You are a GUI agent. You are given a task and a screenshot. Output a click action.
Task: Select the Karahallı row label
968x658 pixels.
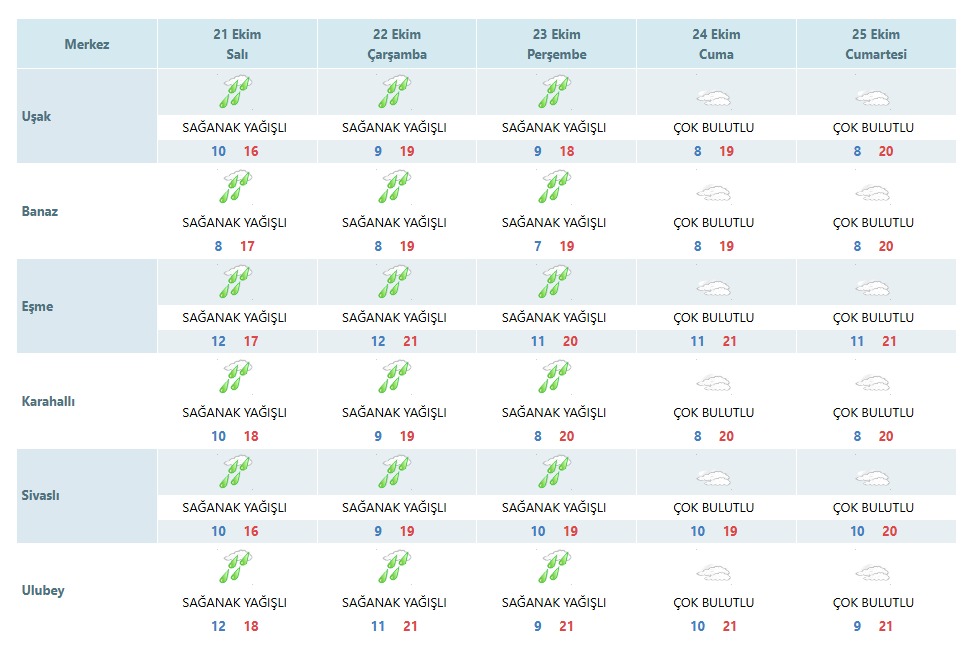(x=48, y=401)
